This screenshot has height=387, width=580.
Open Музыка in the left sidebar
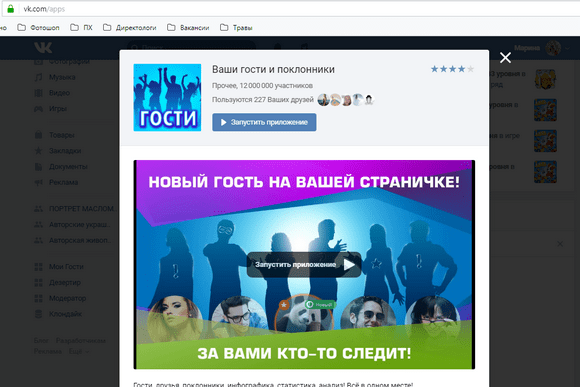point(62,77)
